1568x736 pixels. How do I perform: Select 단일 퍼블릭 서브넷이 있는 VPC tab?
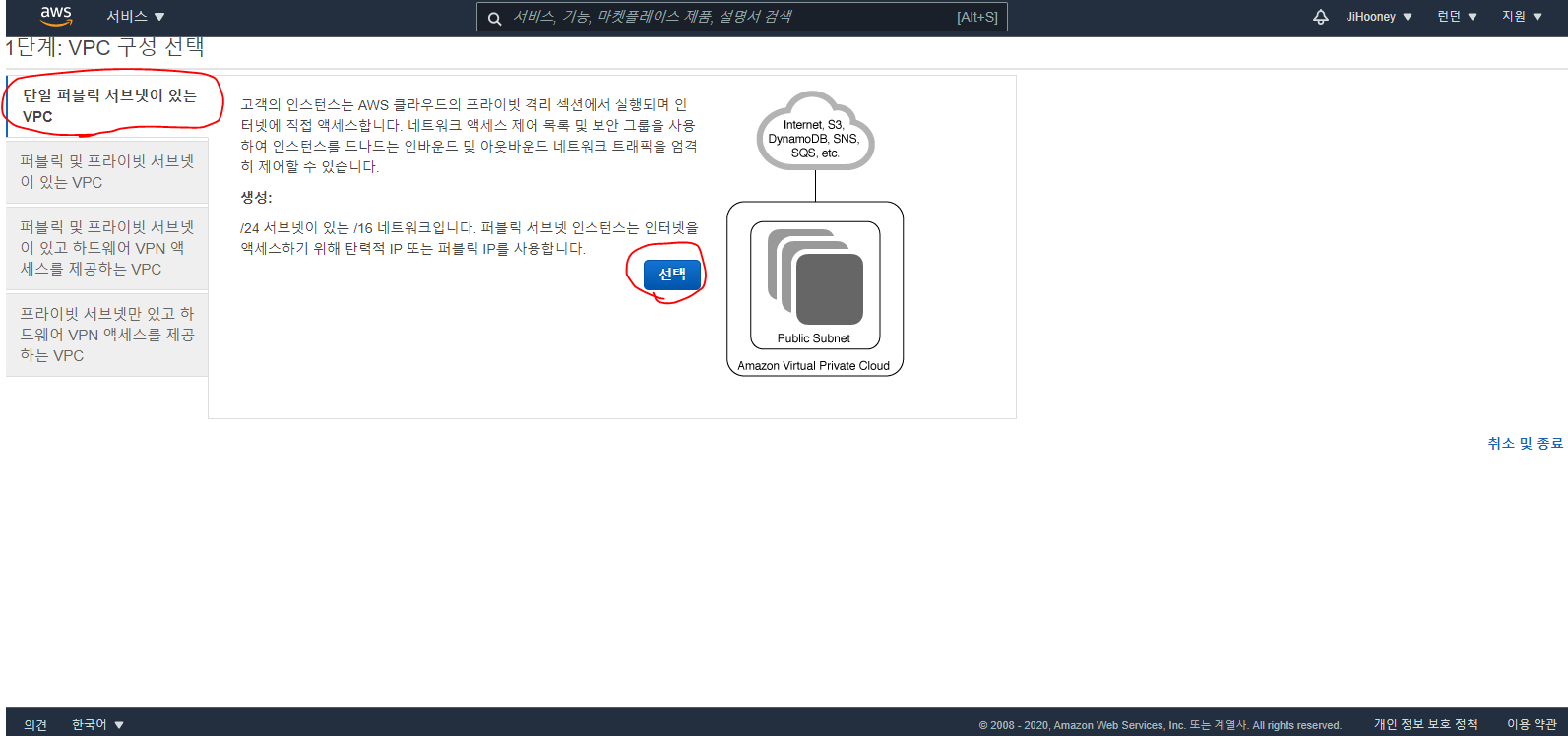(x=107, y=106)
